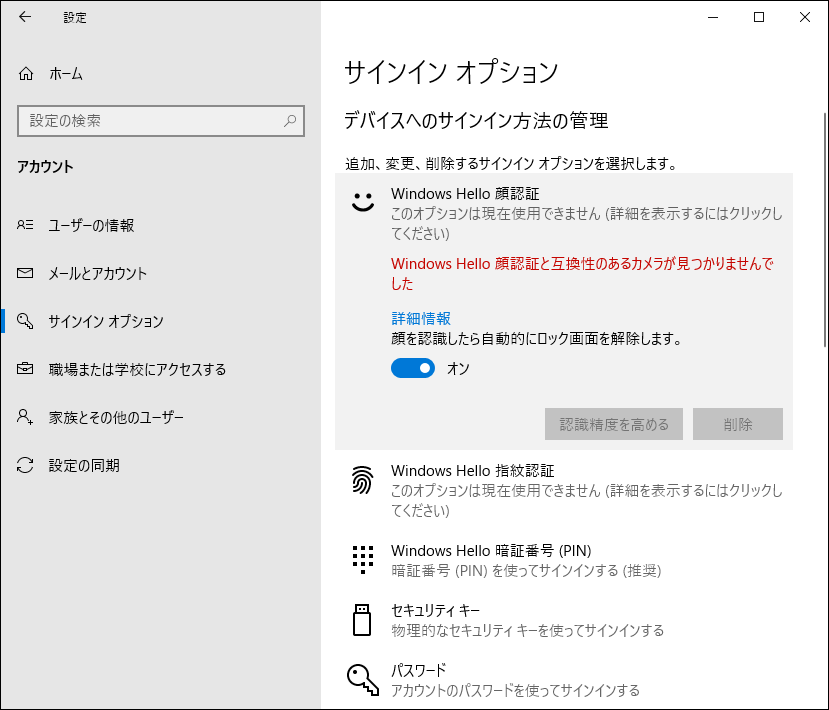
Task: Click the red camera-not-found error text
Action: tap(582, 273)
